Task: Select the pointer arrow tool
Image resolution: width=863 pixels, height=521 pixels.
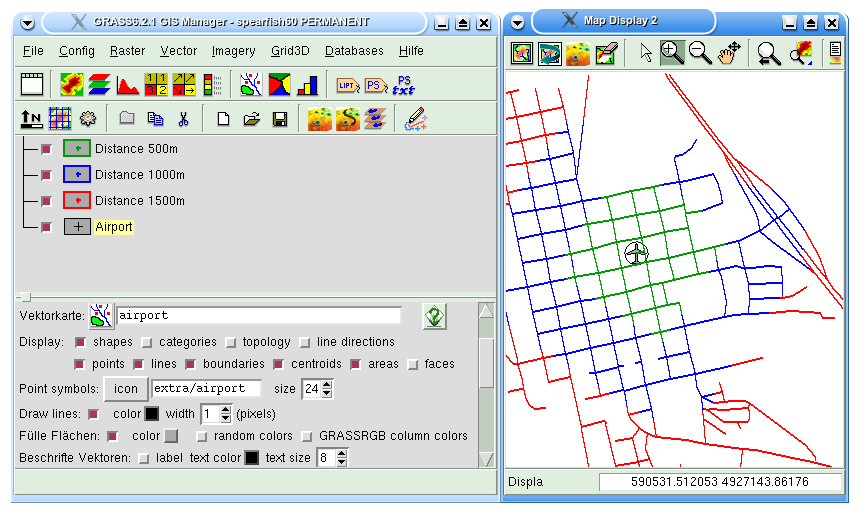Action: pyautogui.click(x=646, y=53)
